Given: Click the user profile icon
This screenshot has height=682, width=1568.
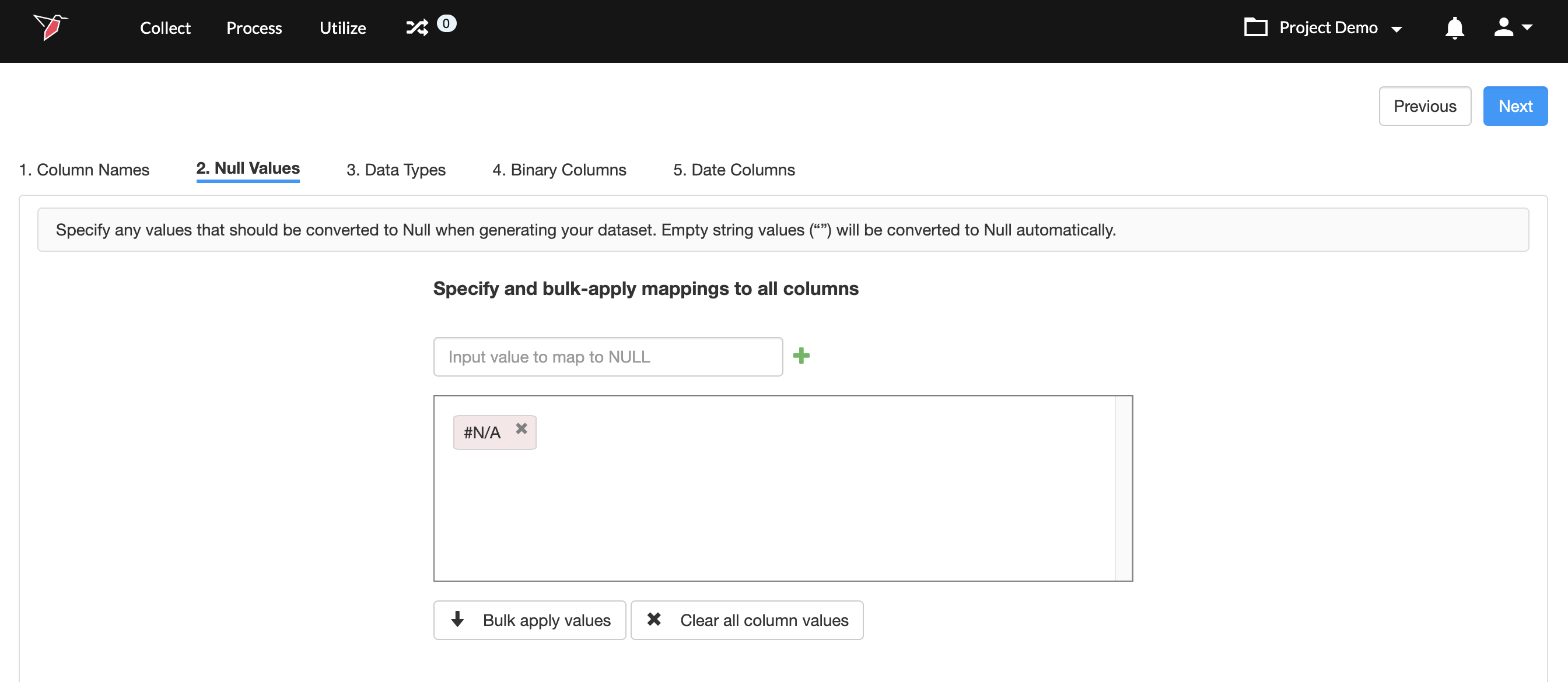Looking at the screenshot, I should [x=1503, y=27].
